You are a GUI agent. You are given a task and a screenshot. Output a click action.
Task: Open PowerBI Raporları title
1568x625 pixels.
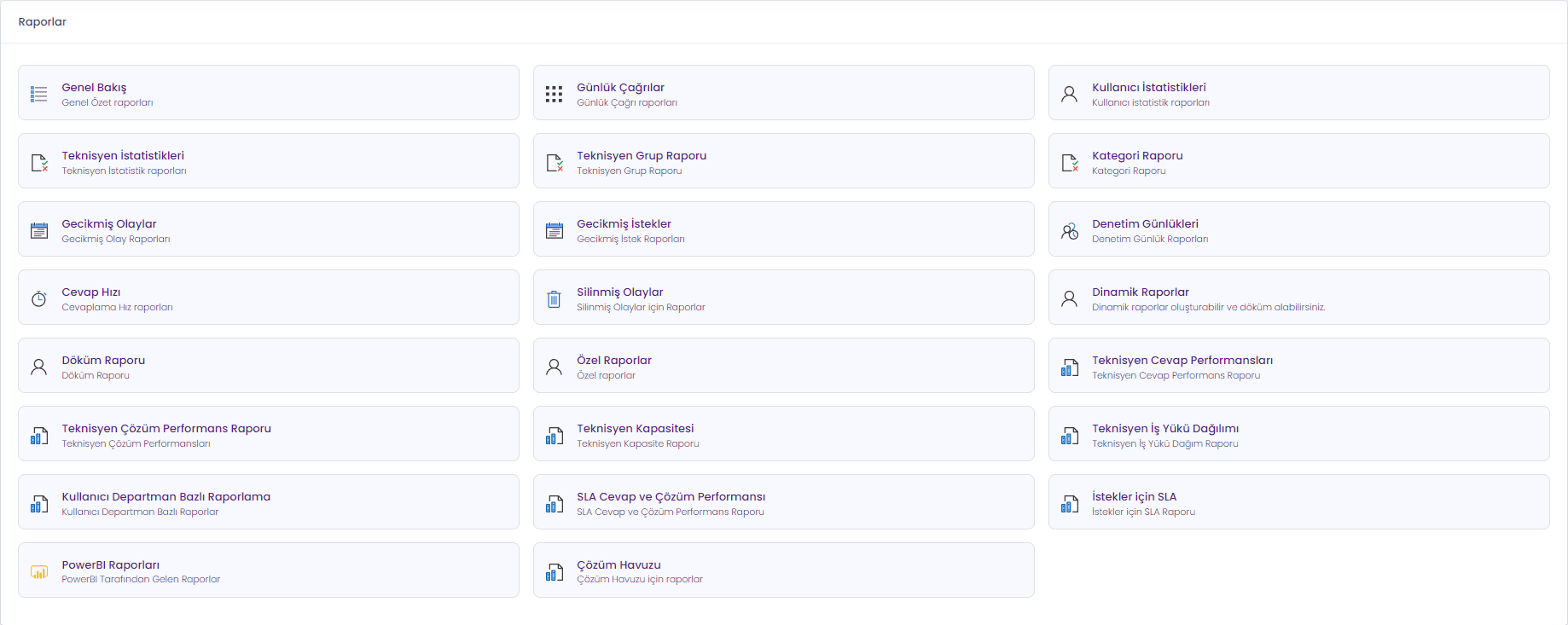(x=111, y=564)
